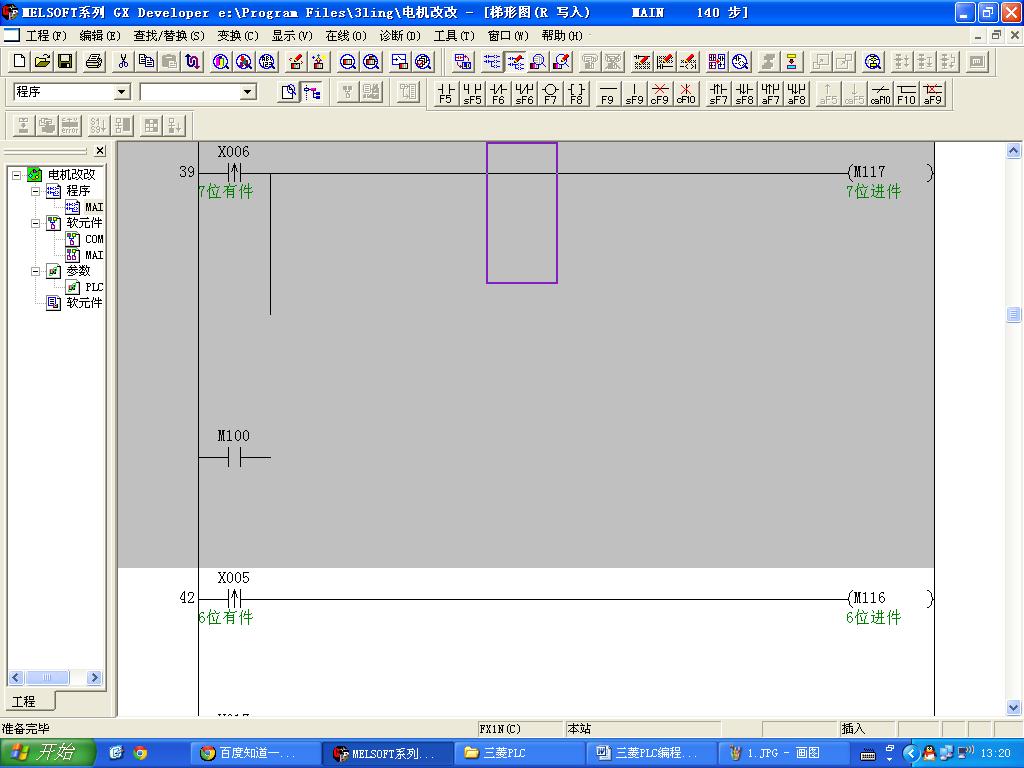This screenshot has width=1024, height=768.
Task: Open the 在线(O) menu
Action: 345,36
